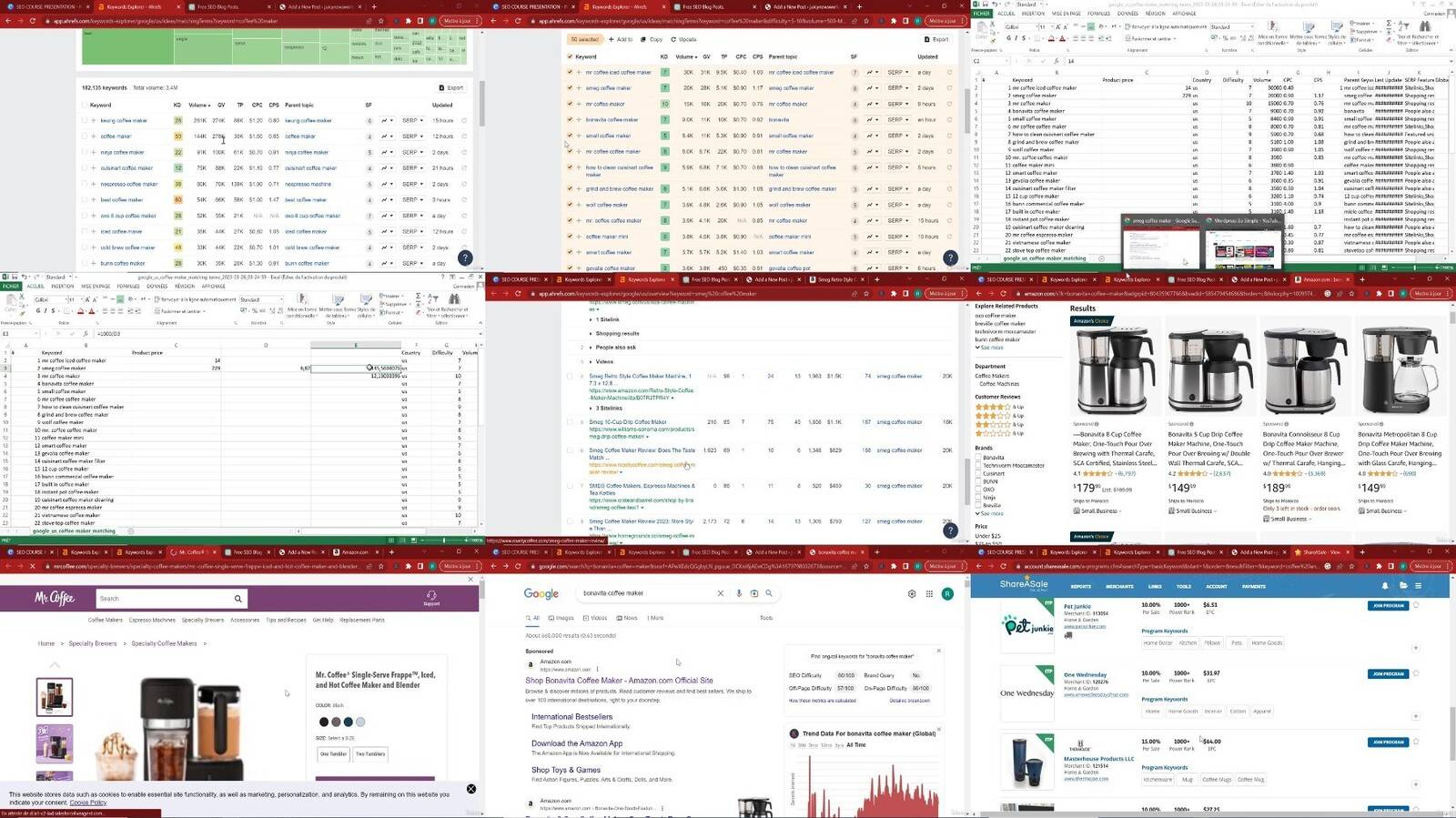Click Google voice search microphone icon
This screenshot has width=1456, height=818.
pyautogui.click(x=739, y=593)
